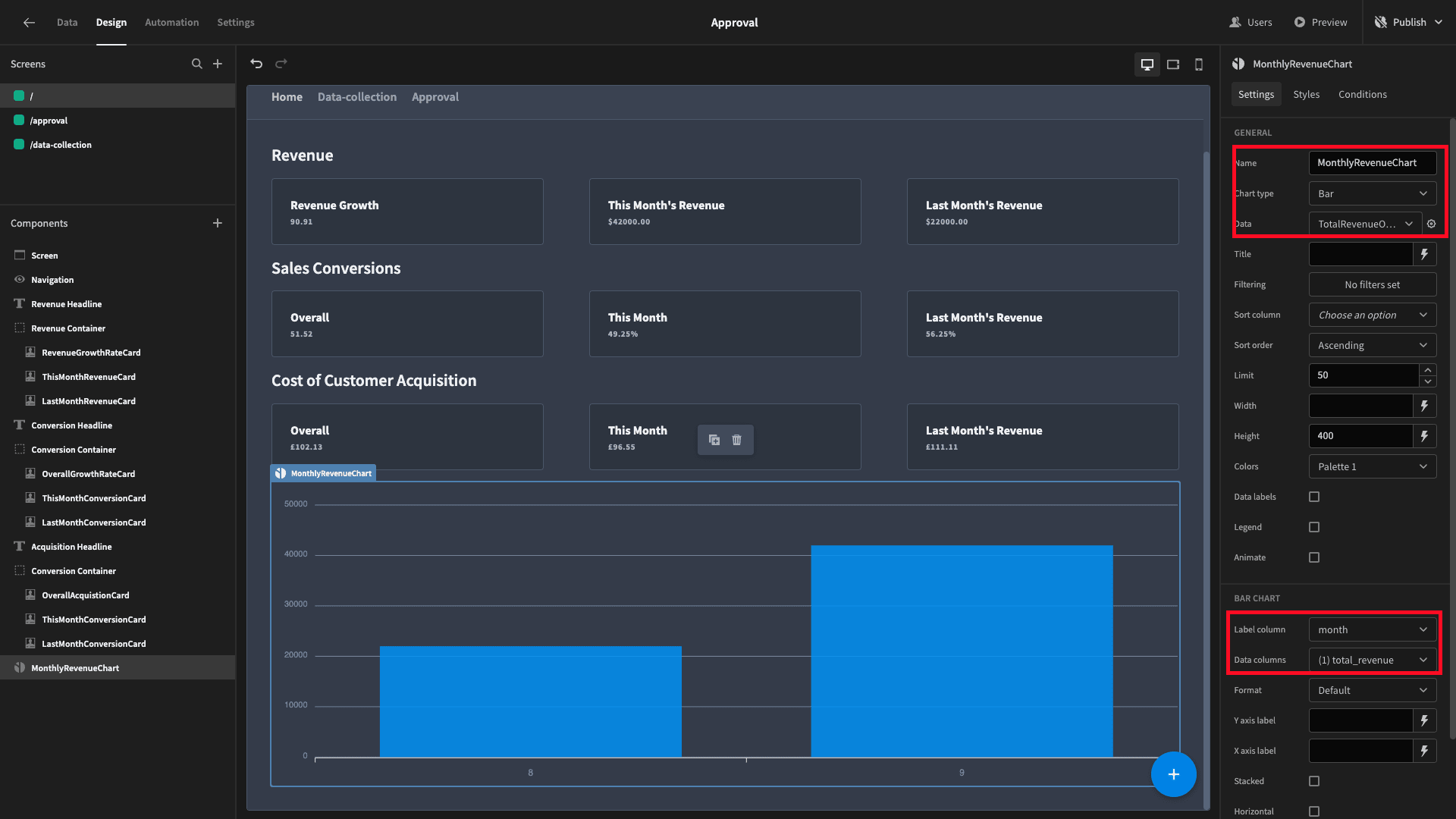Switch to tablet preview icon
This screenshot has height=819, width=1456.
[x=1173, y=64]
